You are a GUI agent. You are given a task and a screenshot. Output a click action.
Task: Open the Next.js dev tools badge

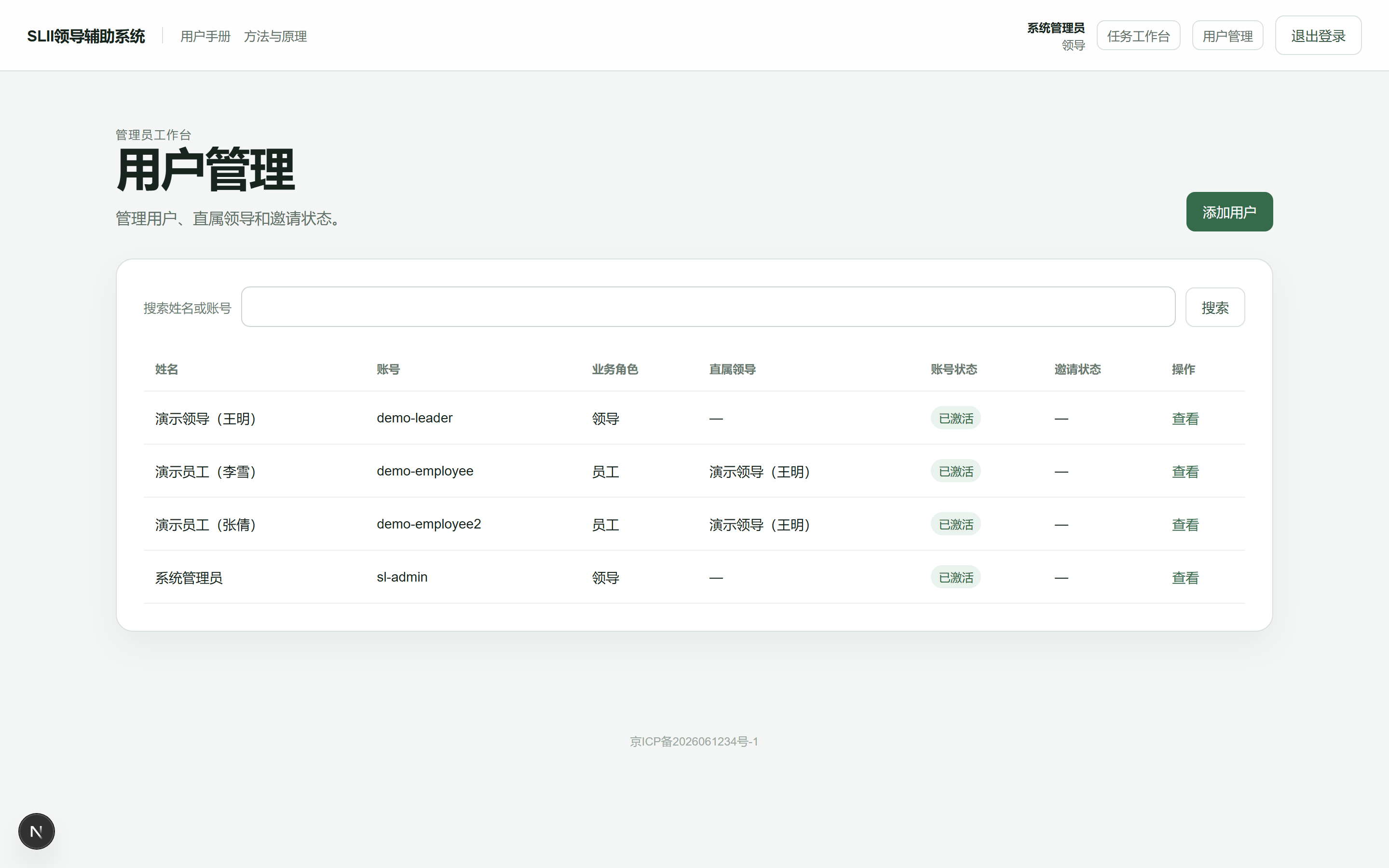pos(36,831)
